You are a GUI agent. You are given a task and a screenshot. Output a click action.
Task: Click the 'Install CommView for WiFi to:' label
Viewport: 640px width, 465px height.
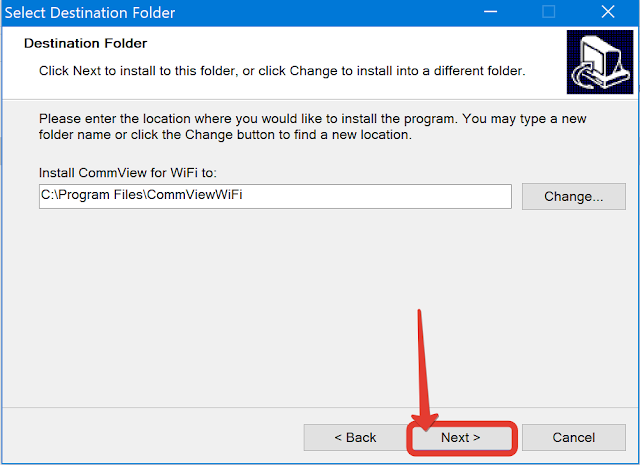point(128,173)
